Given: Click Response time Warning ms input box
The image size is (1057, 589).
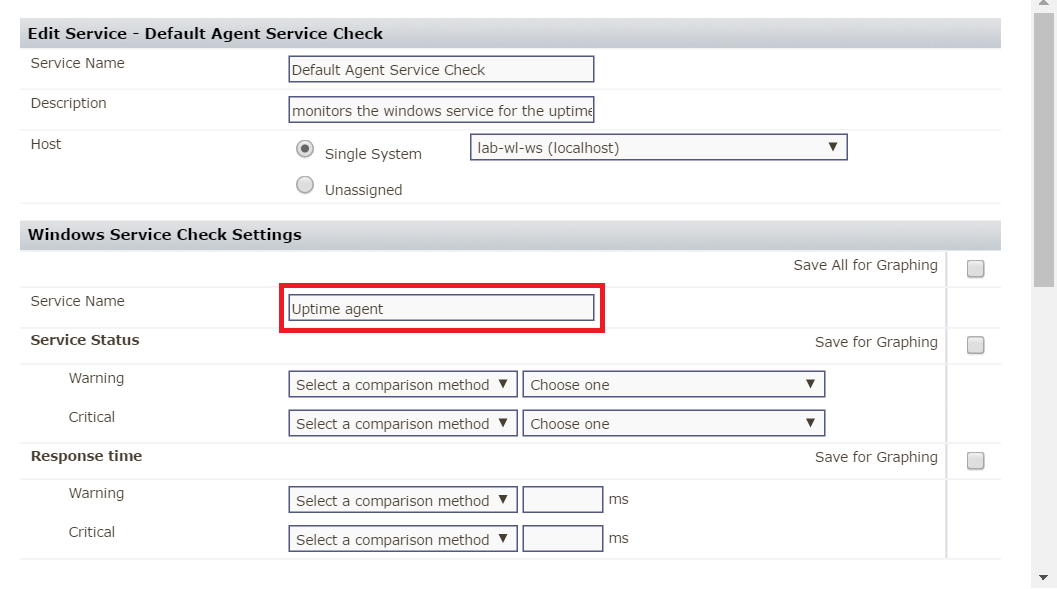Looking at the screenshot, I should (x=562, y=500).
